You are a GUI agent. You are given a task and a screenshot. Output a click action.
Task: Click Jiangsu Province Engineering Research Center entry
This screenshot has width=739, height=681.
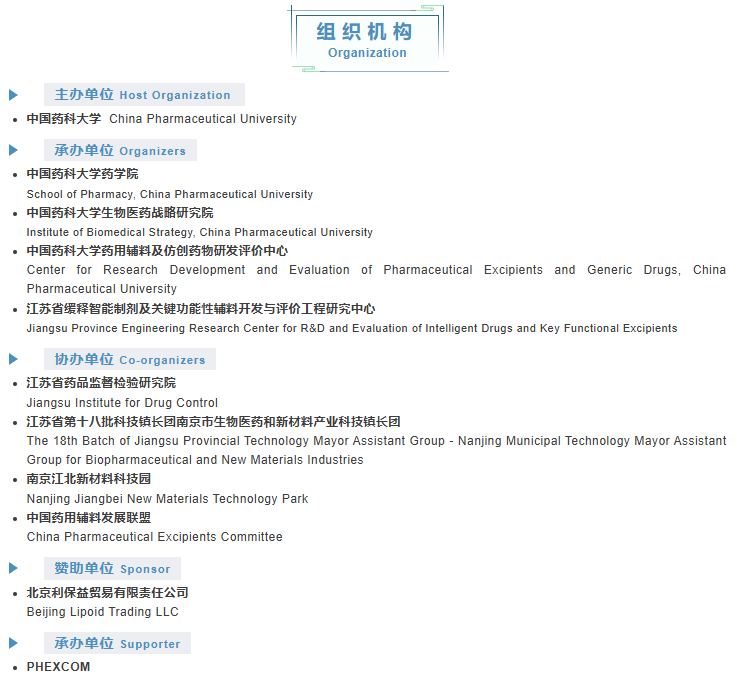(x=351, y=328)
